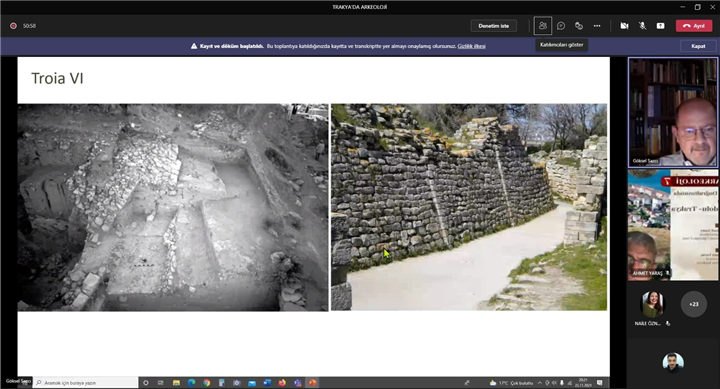Click the red recording indicator icon
The height and width of the screenshot is (389, 720).
[13, 26]
